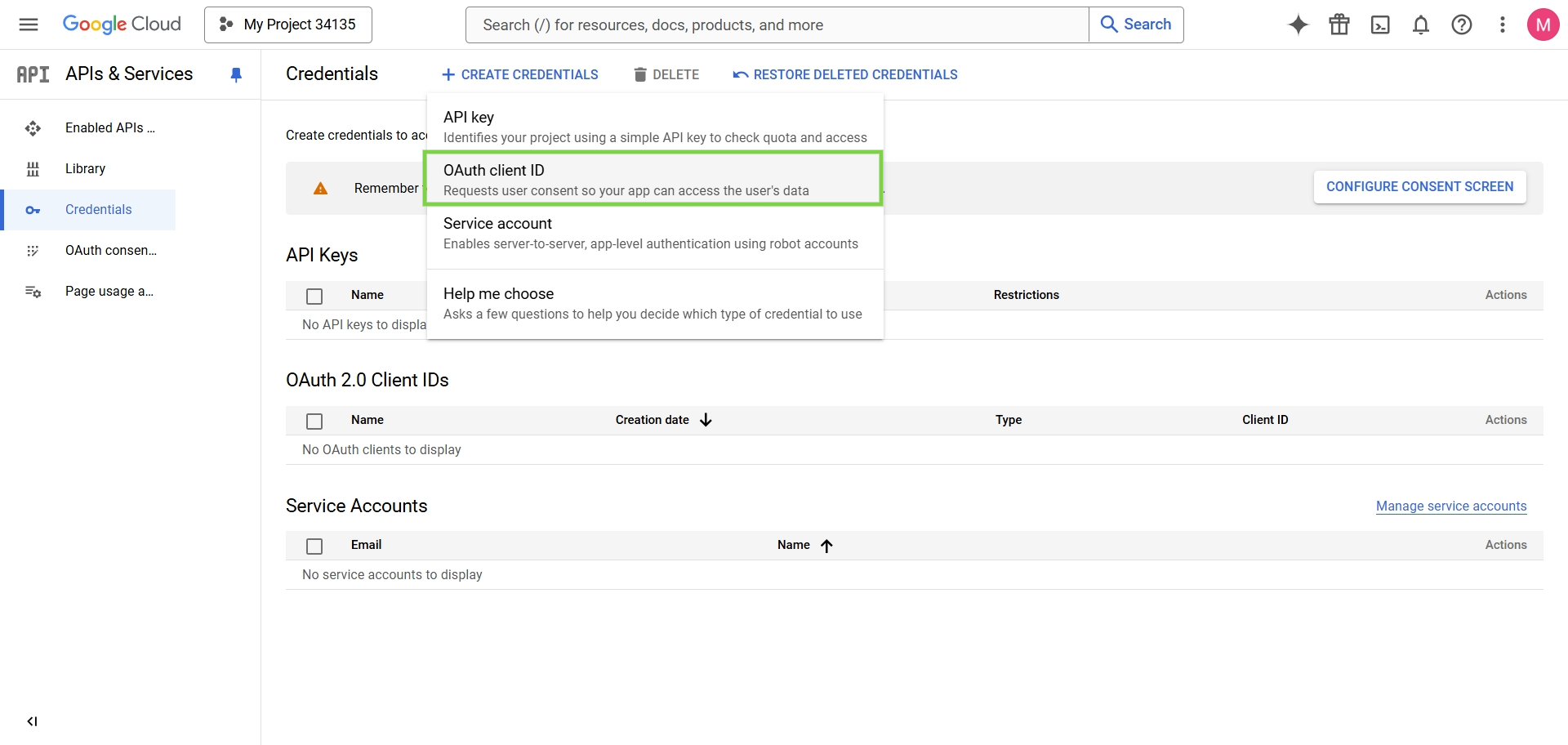Viewport: 1568px width, 745px height.
Task: Open the Library page in sidebar
Action: click(x=88, y=169)
